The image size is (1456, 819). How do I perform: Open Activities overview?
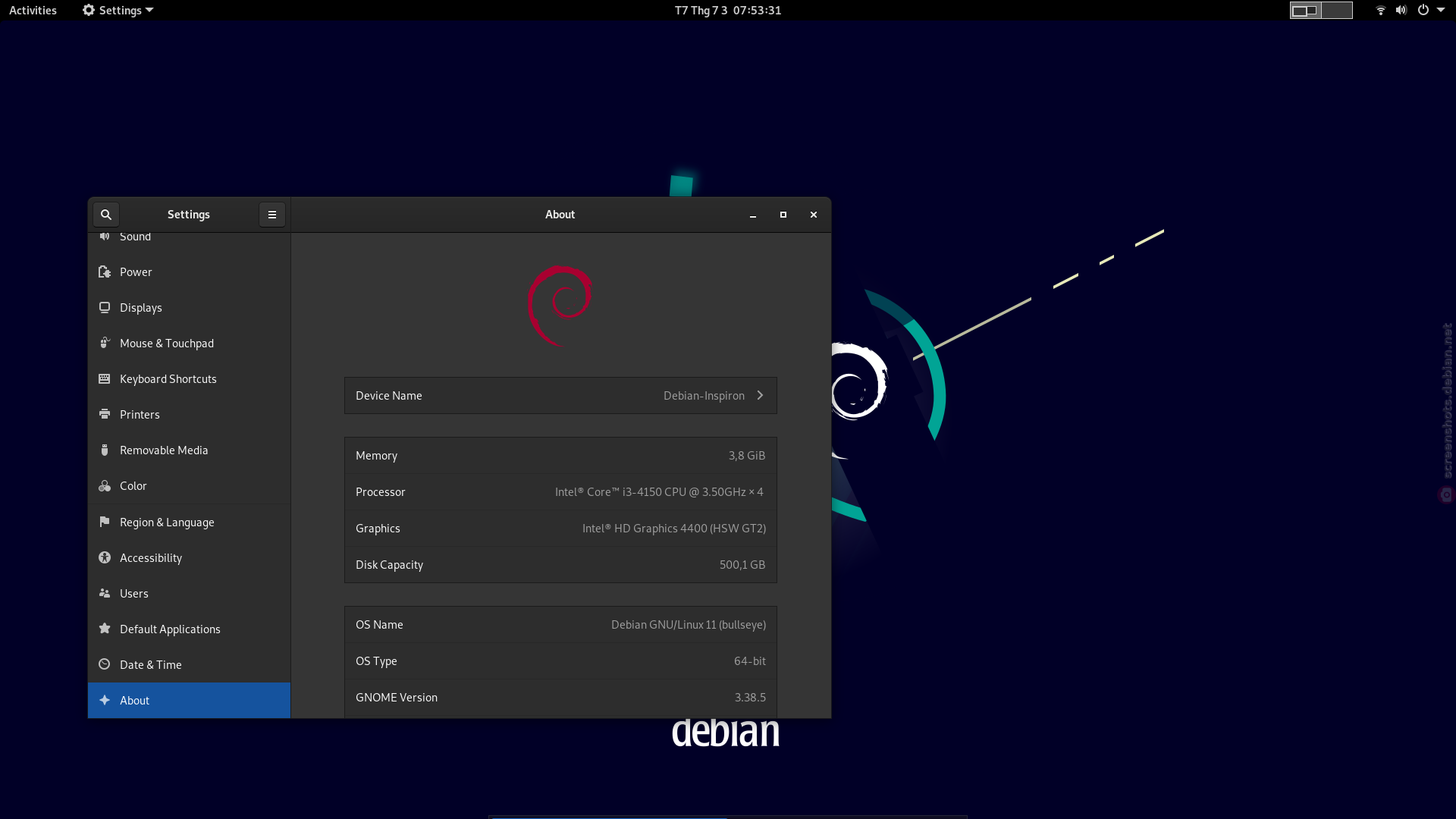[x=33, y=11]
